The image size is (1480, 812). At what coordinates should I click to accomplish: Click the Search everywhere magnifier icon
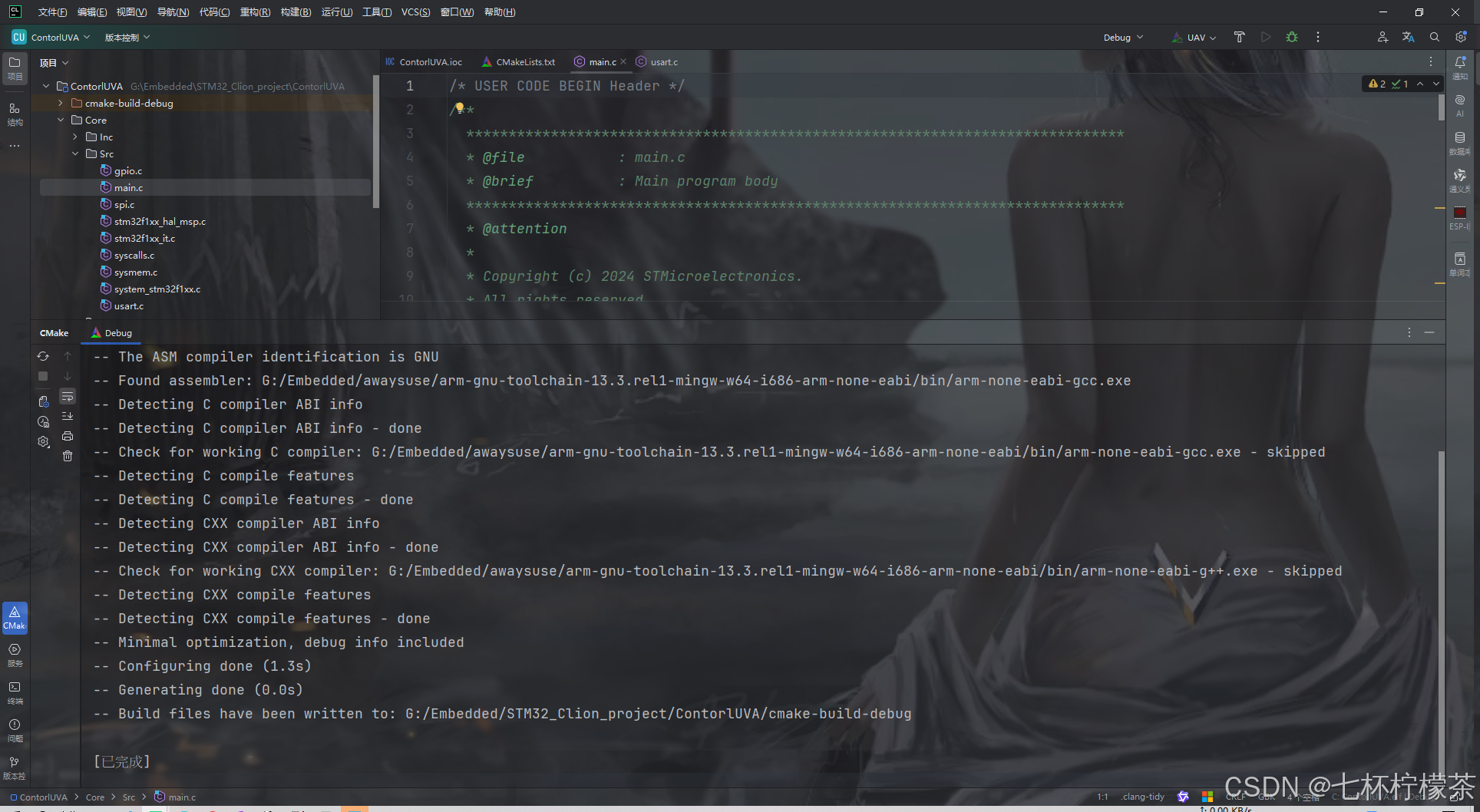point(1434,37)
